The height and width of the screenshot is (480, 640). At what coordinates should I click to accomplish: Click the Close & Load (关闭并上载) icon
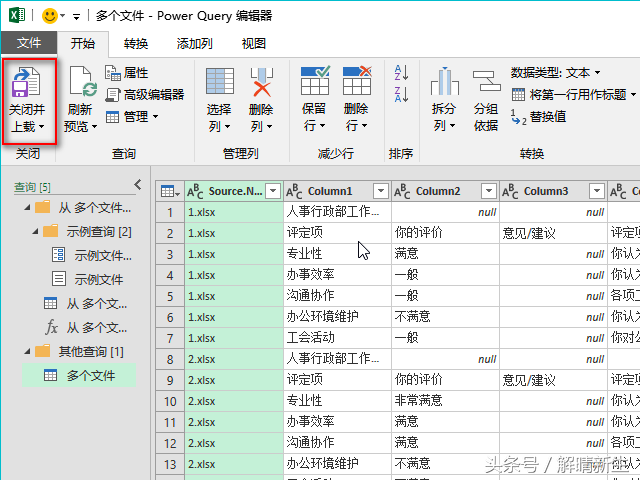26,82
